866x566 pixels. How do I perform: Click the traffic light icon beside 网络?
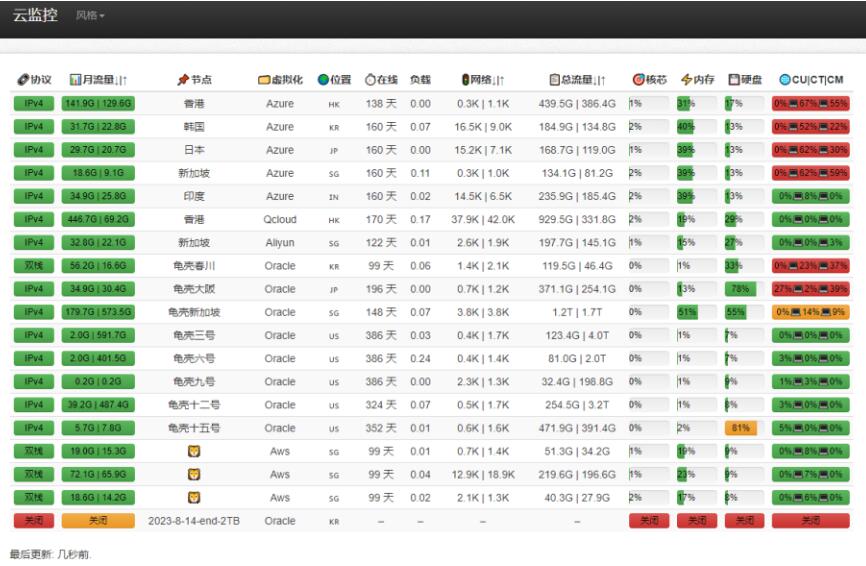(465, 80)
